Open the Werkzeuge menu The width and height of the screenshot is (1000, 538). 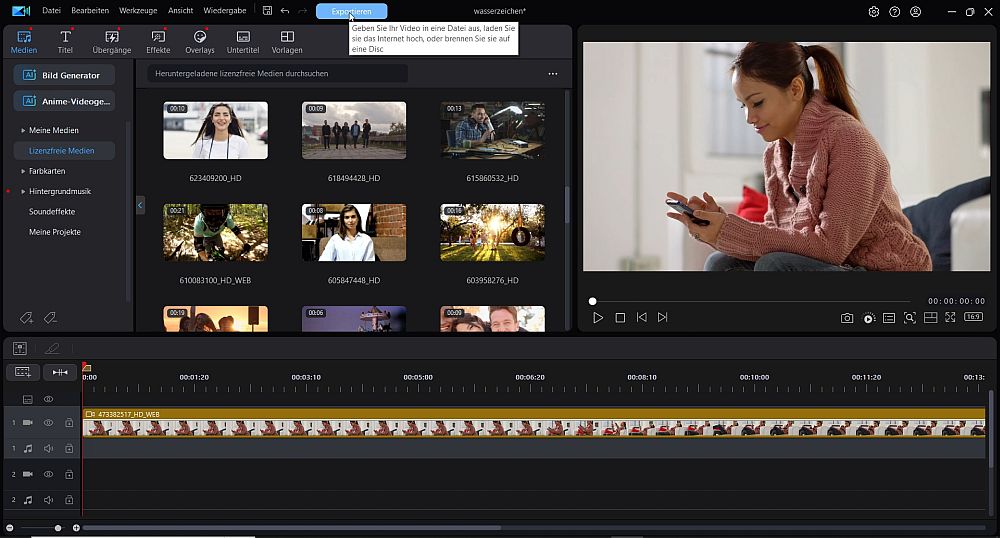(138, 11)
